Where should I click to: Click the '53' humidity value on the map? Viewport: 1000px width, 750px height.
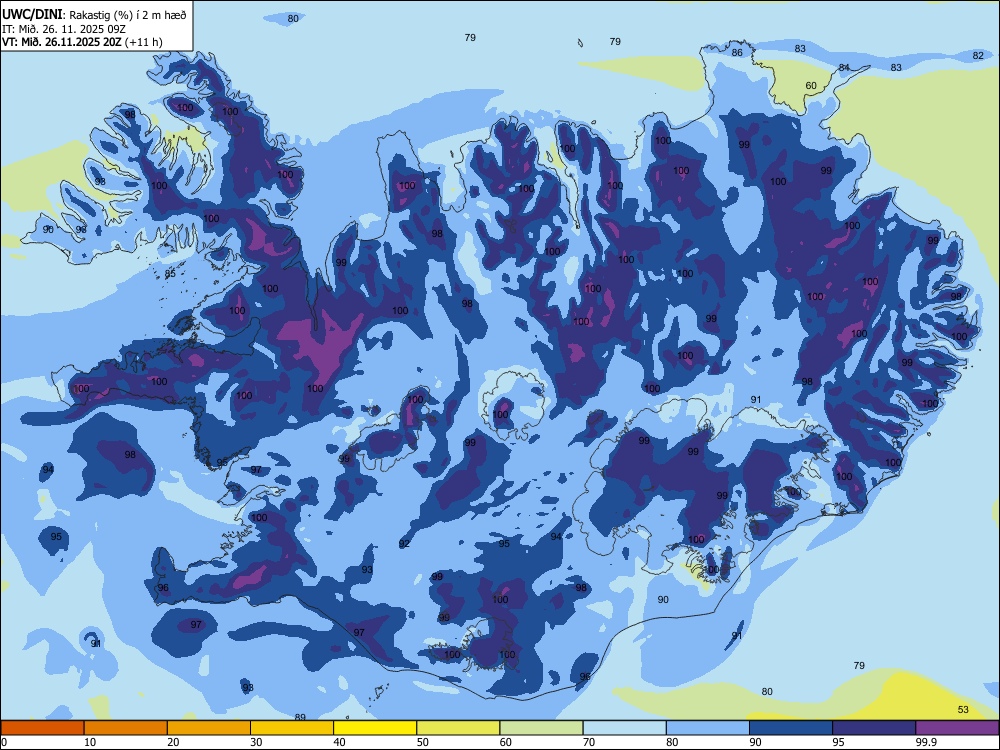pyautogui.click(x=963, y=710)
